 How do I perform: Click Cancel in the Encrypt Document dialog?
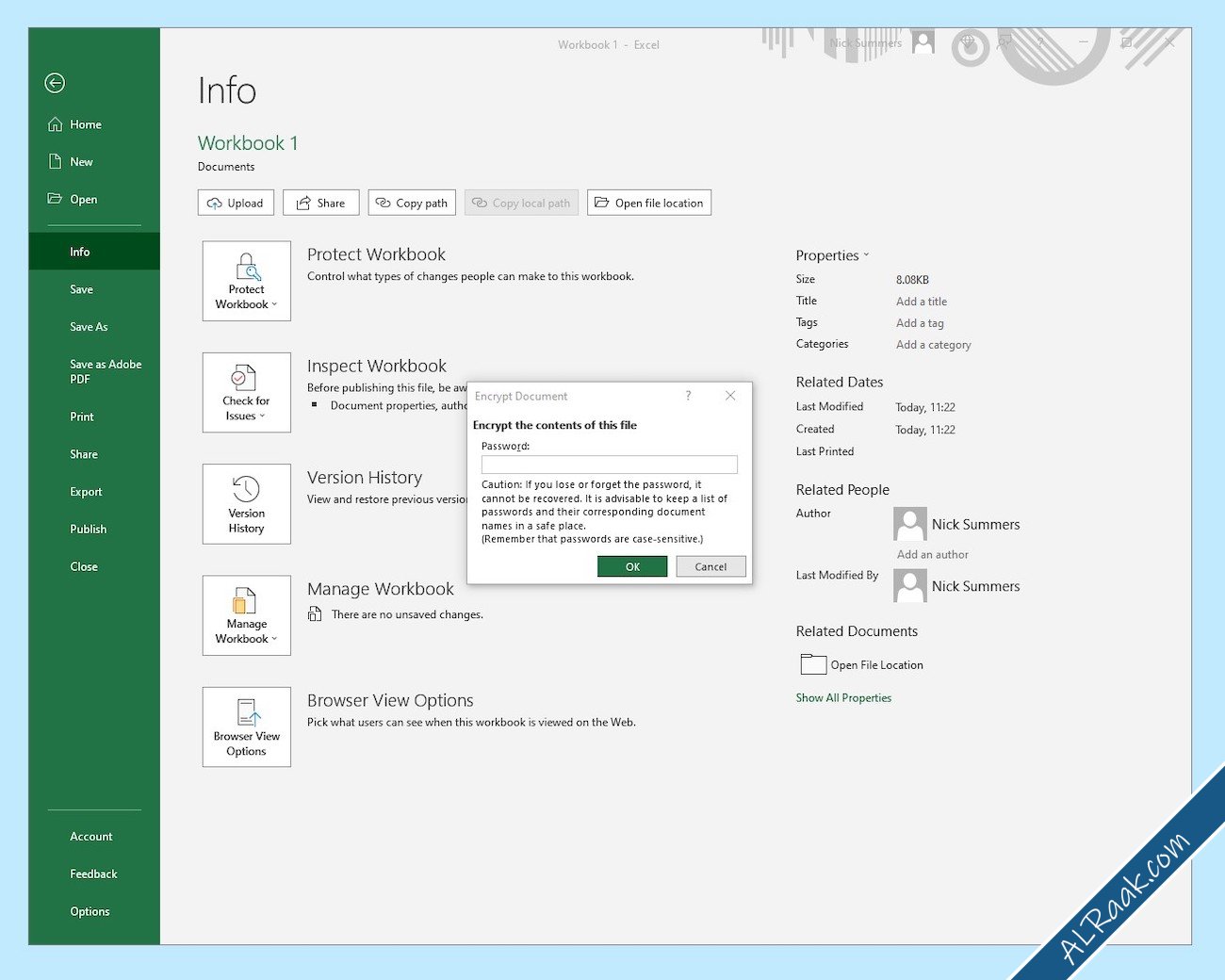(710, 566)
